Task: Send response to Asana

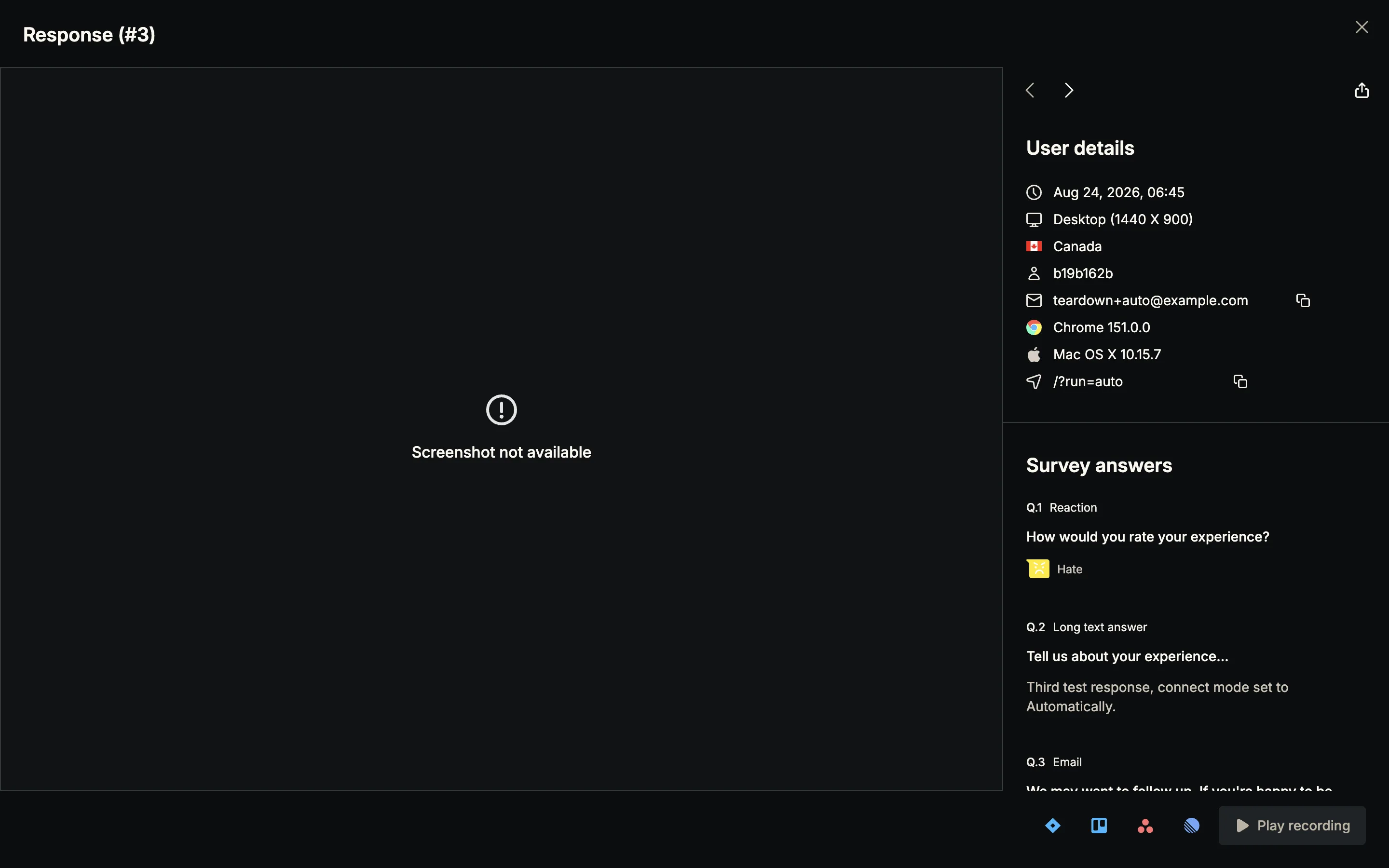Action: pyautogui.click(x=1145, y=826)
